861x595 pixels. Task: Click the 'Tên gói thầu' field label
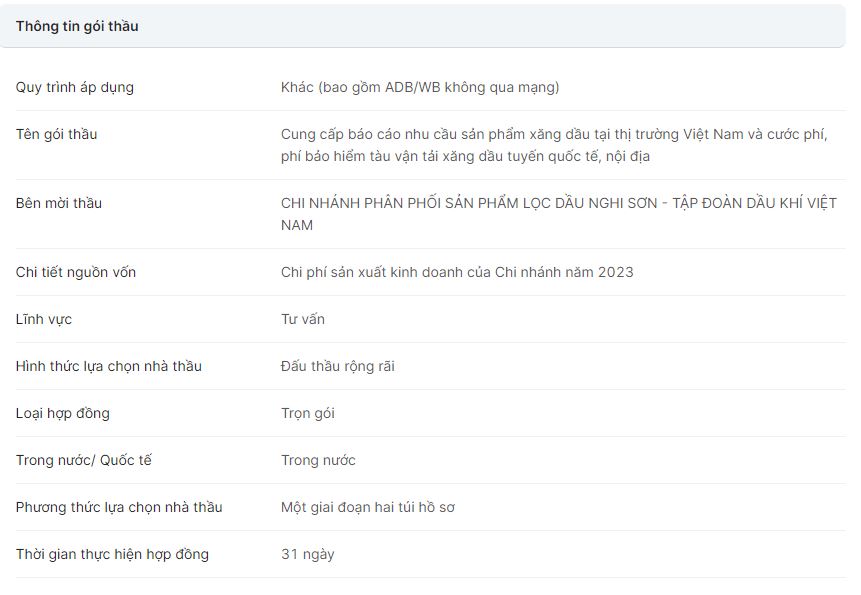click(57, 134)
